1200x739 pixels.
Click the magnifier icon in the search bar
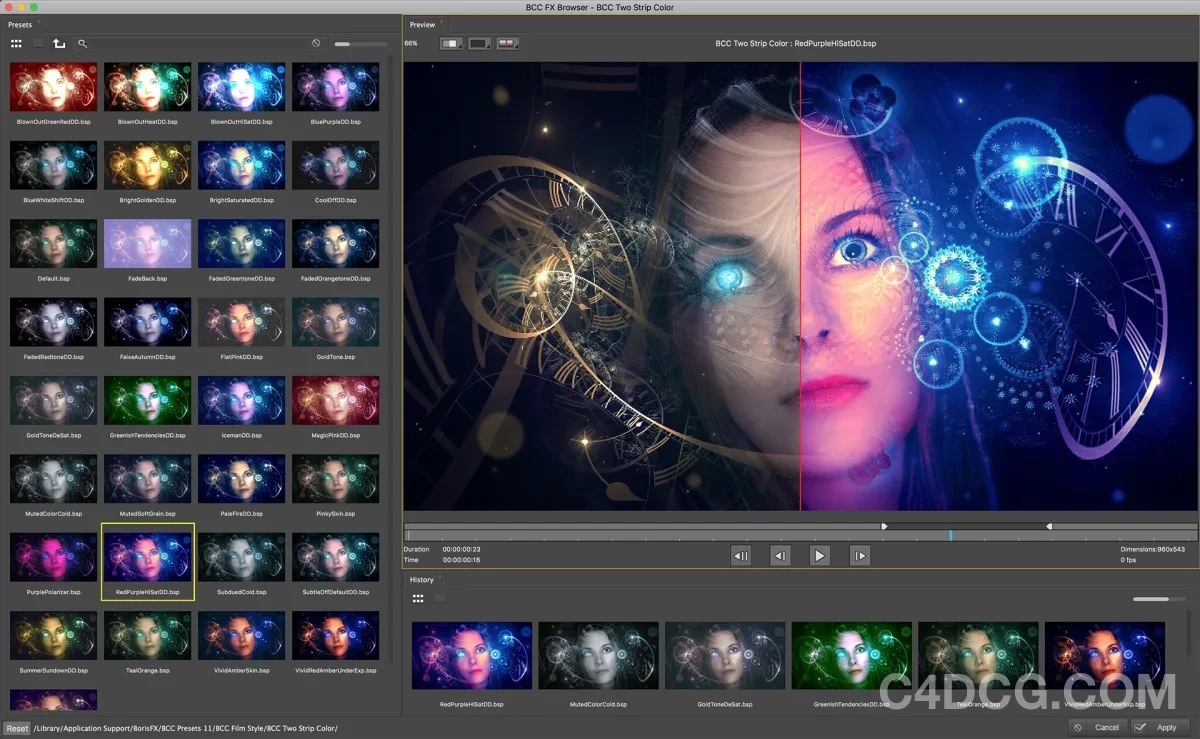coord(81,43)
